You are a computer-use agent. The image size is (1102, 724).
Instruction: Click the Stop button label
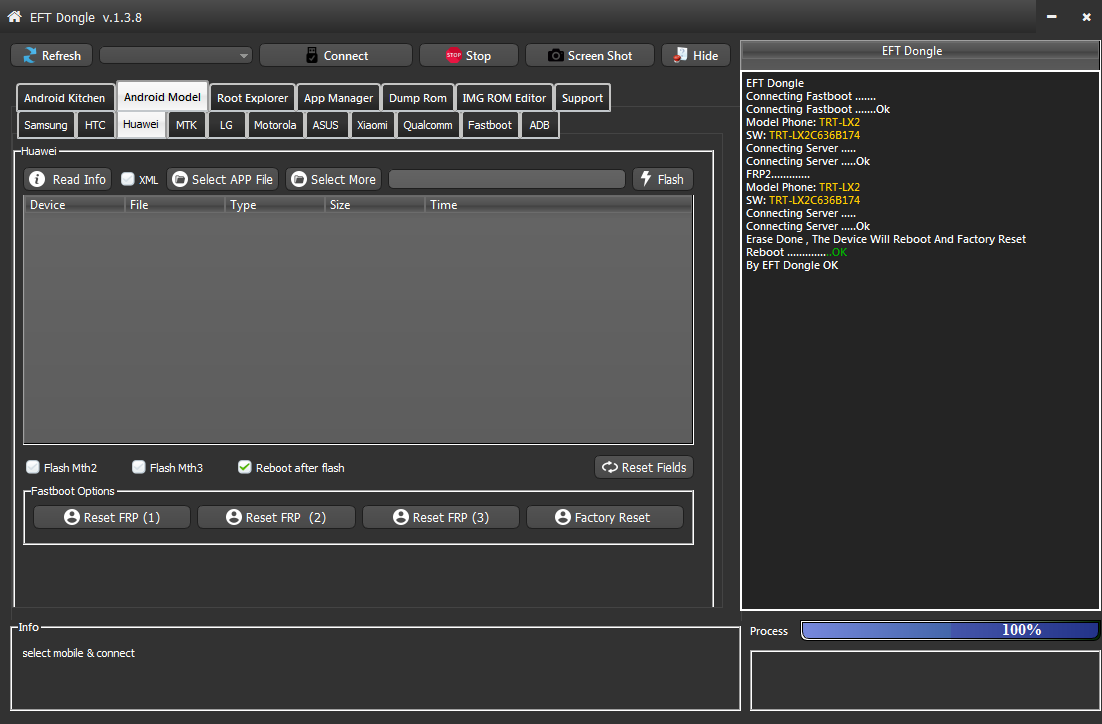[x=478, y=56]
